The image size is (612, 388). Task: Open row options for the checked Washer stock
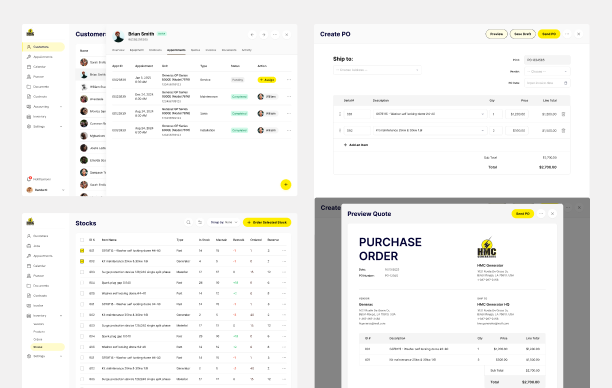pyautogui.click(x=284, y=251)
